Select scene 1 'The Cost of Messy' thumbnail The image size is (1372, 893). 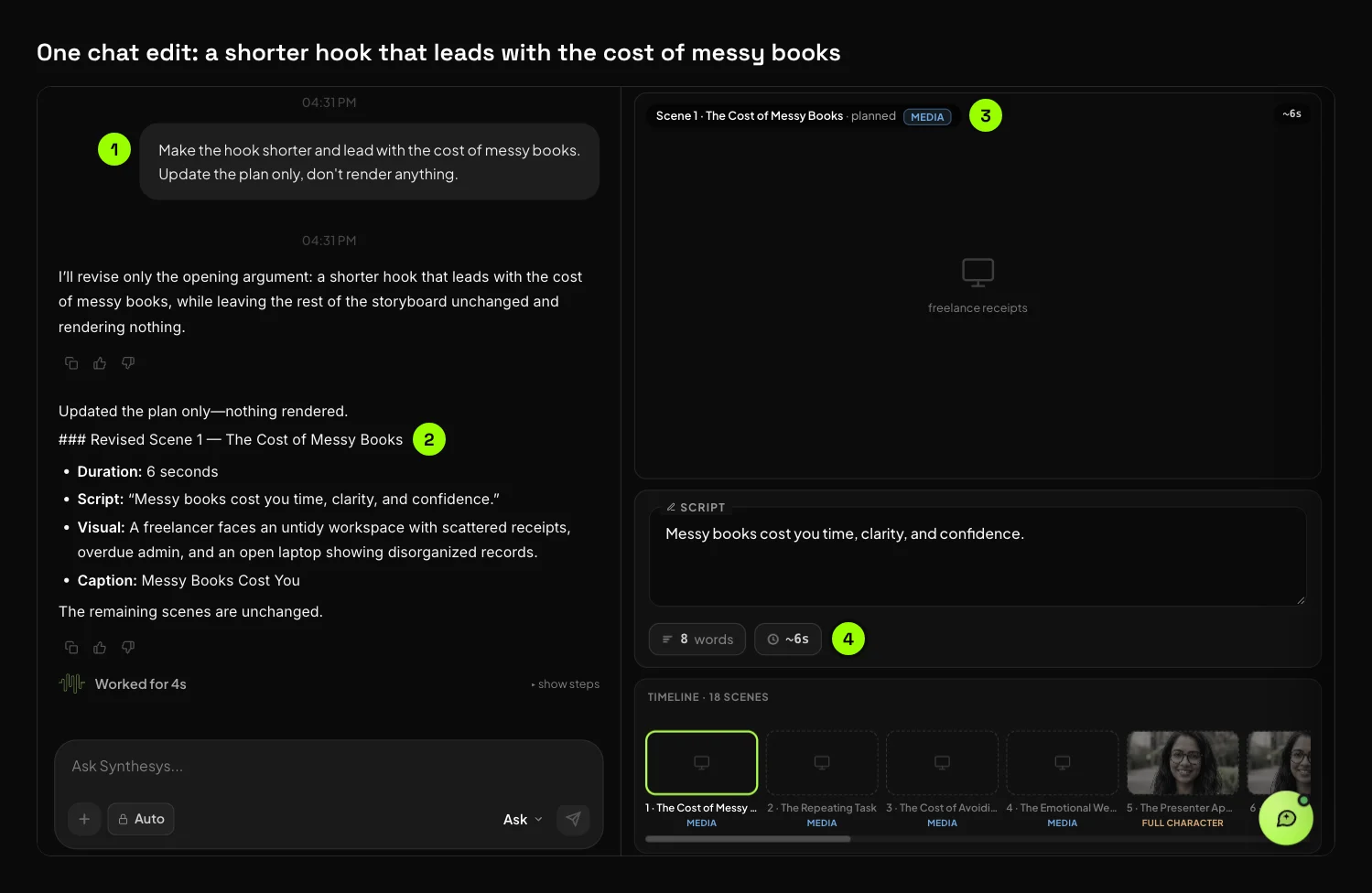point(702,763)
